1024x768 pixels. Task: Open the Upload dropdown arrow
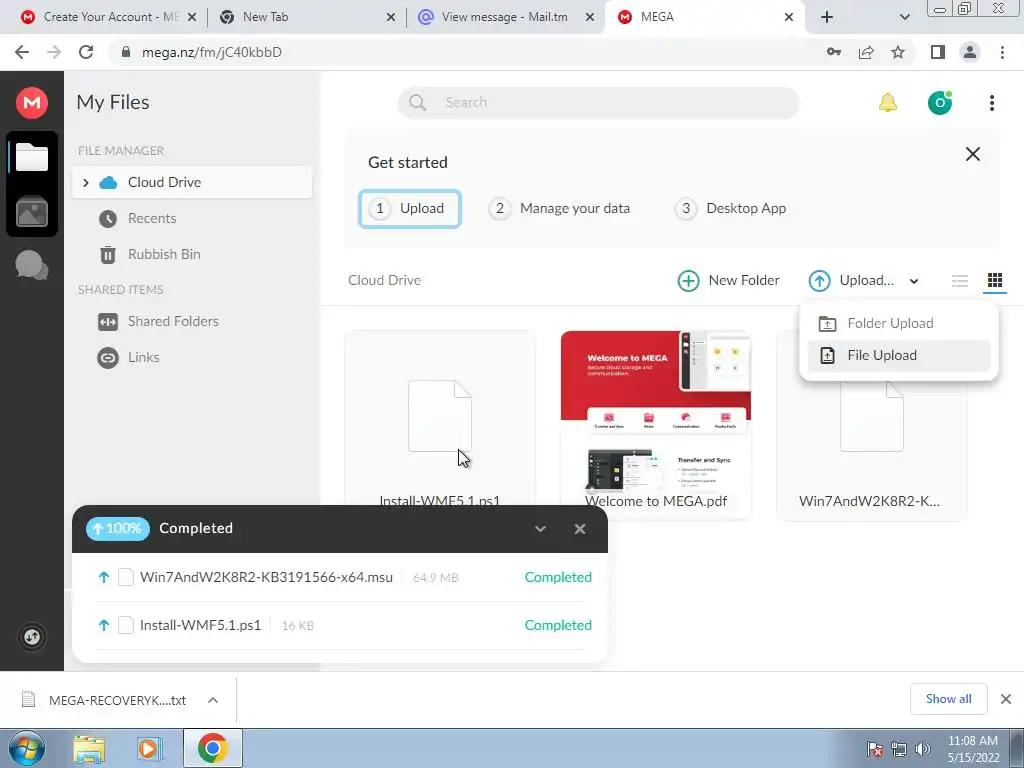click(914, 281)
